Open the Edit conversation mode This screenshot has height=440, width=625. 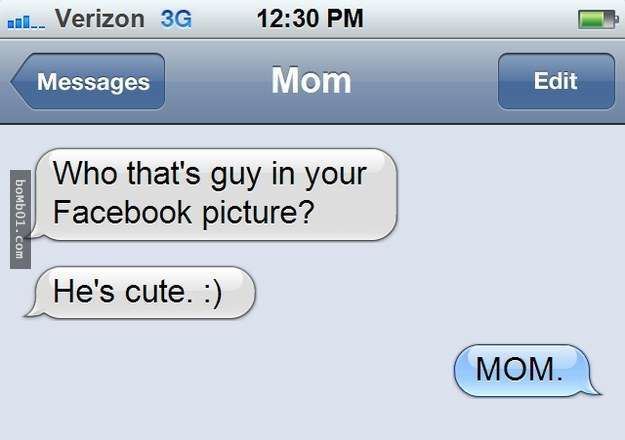(x=556, y=81)
